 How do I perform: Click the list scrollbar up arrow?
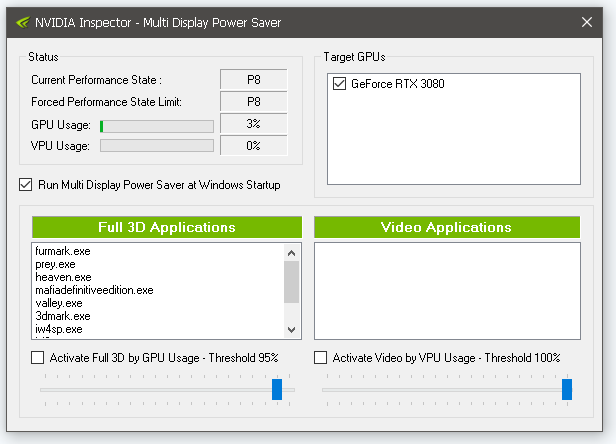[292, 253]
